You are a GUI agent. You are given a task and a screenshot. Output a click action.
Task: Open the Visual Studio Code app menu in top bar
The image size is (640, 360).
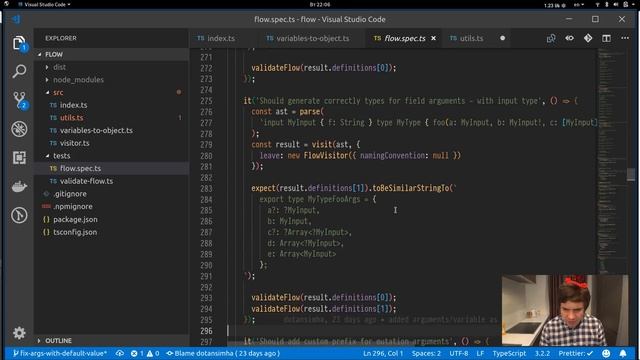pyautogui.click(x=44, y=4)
